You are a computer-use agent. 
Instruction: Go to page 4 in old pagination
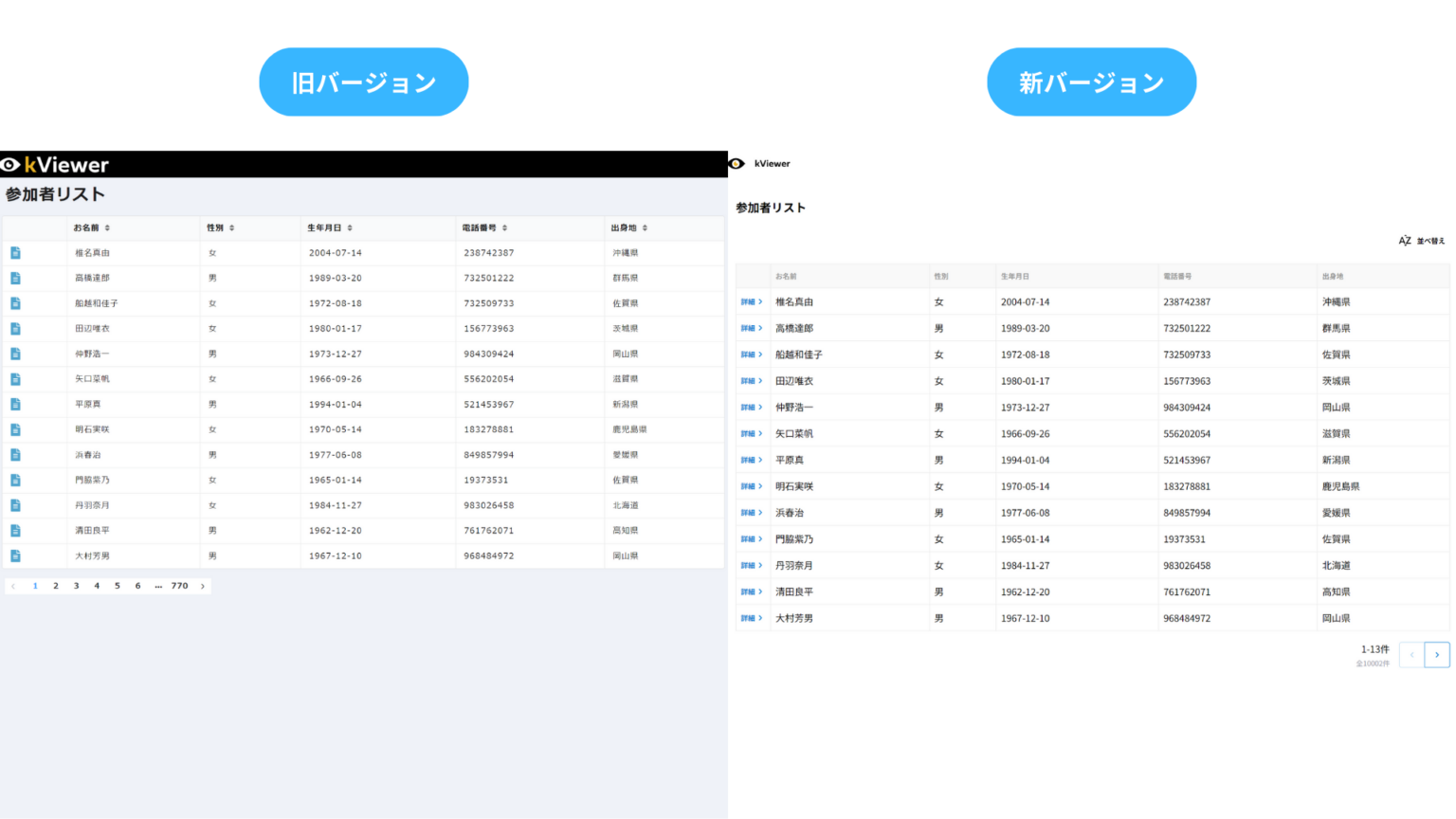click(x=97, y=586)
